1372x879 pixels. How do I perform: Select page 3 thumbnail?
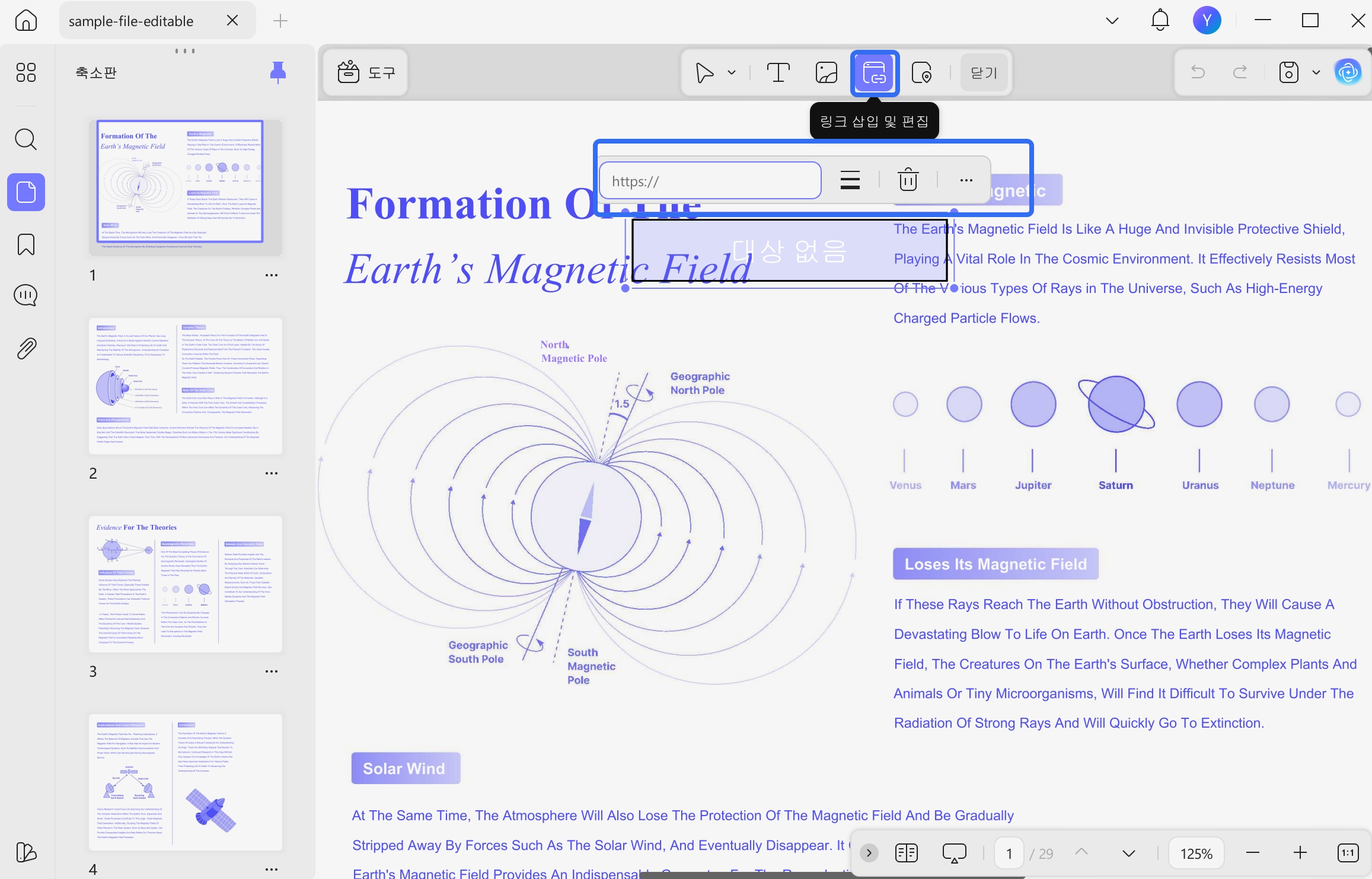tap(186, 584)
